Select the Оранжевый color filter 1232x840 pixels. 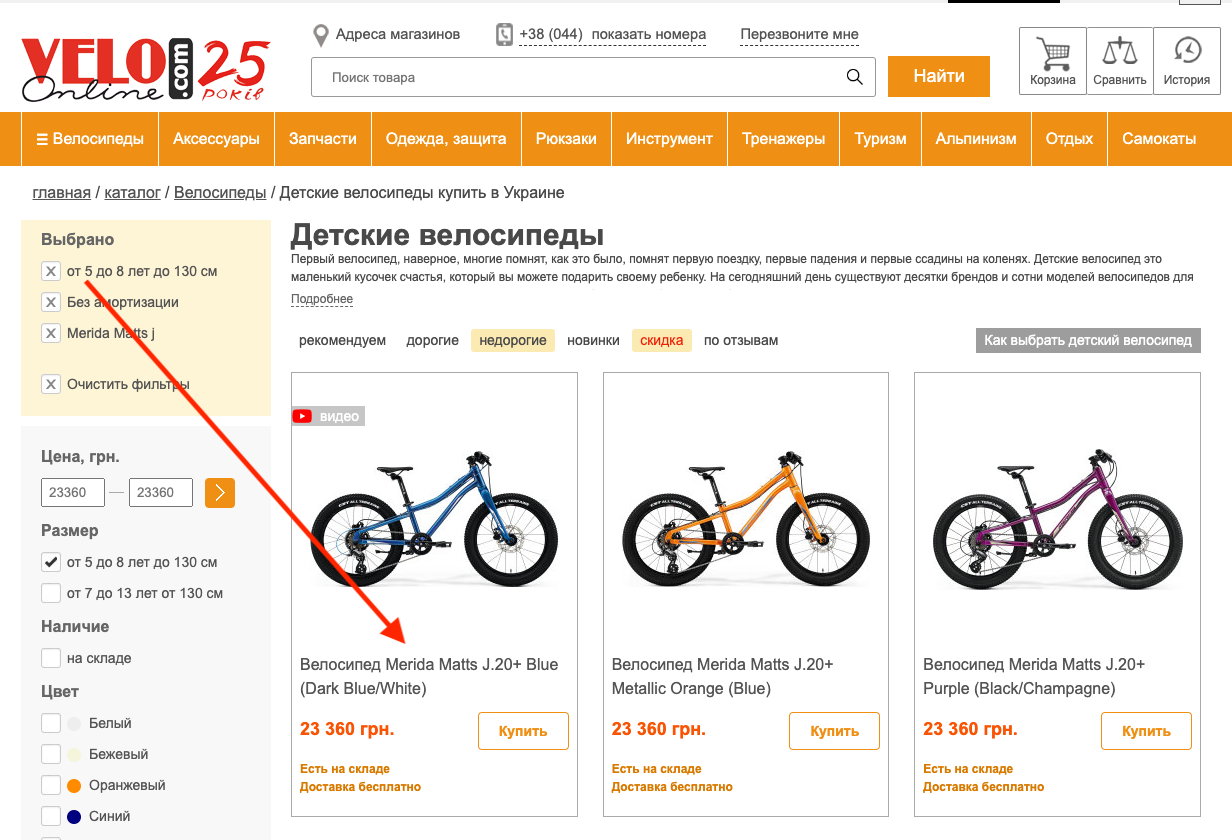tap(51, 785)
